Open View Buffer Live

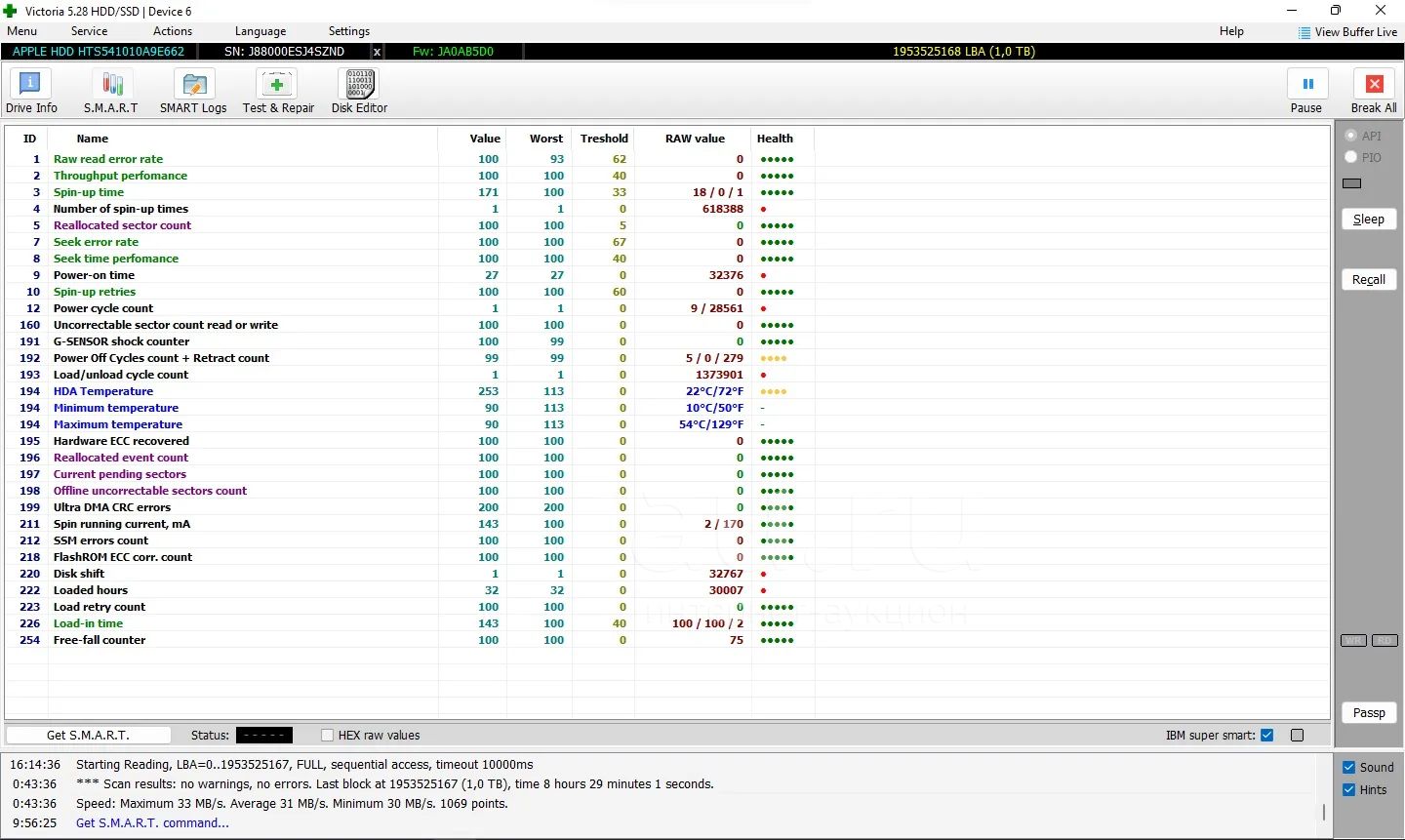[1347, 32]
